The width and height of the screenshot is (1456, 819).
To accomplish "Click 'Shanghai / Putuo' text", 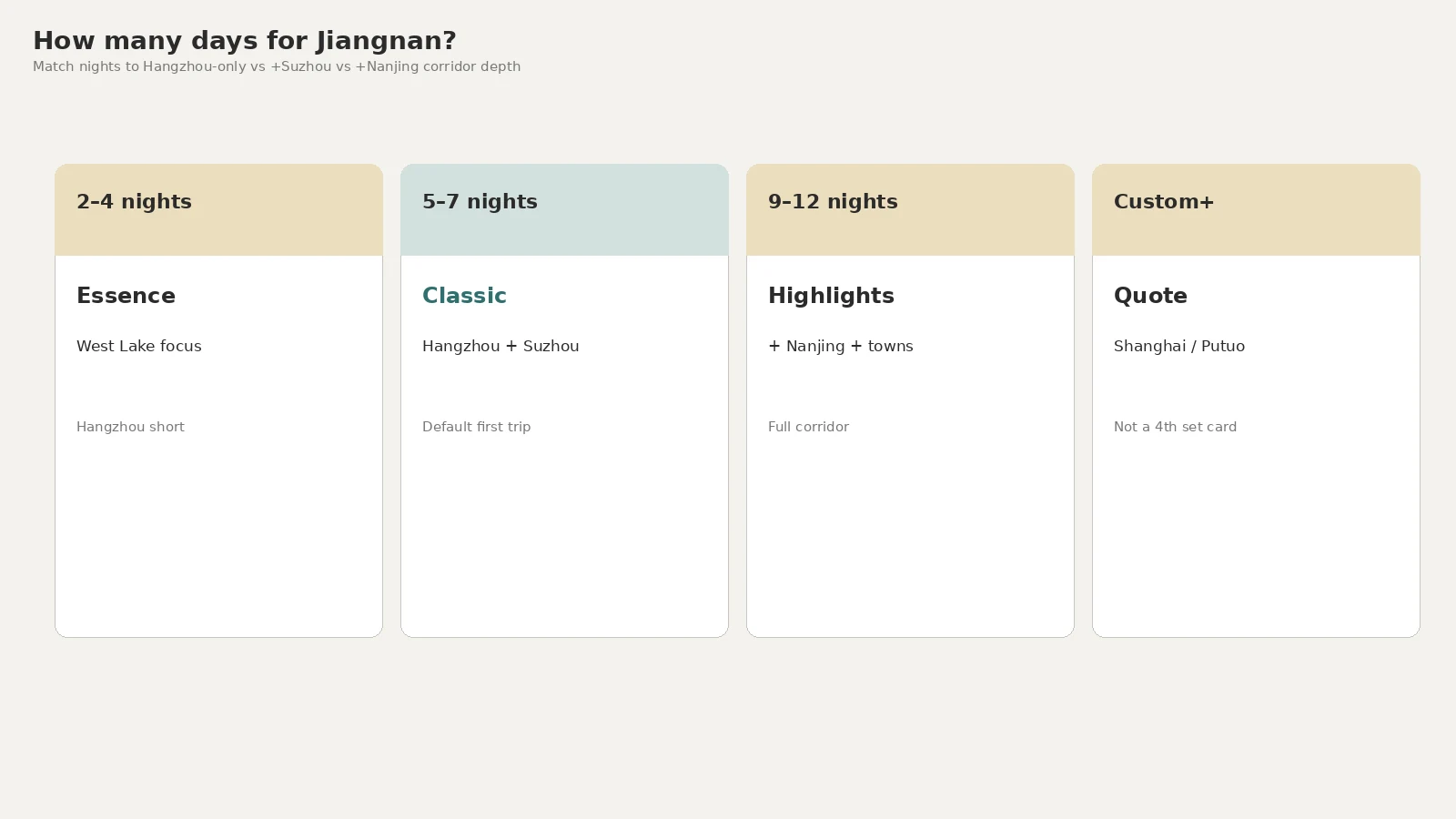I will [1179, 346].
